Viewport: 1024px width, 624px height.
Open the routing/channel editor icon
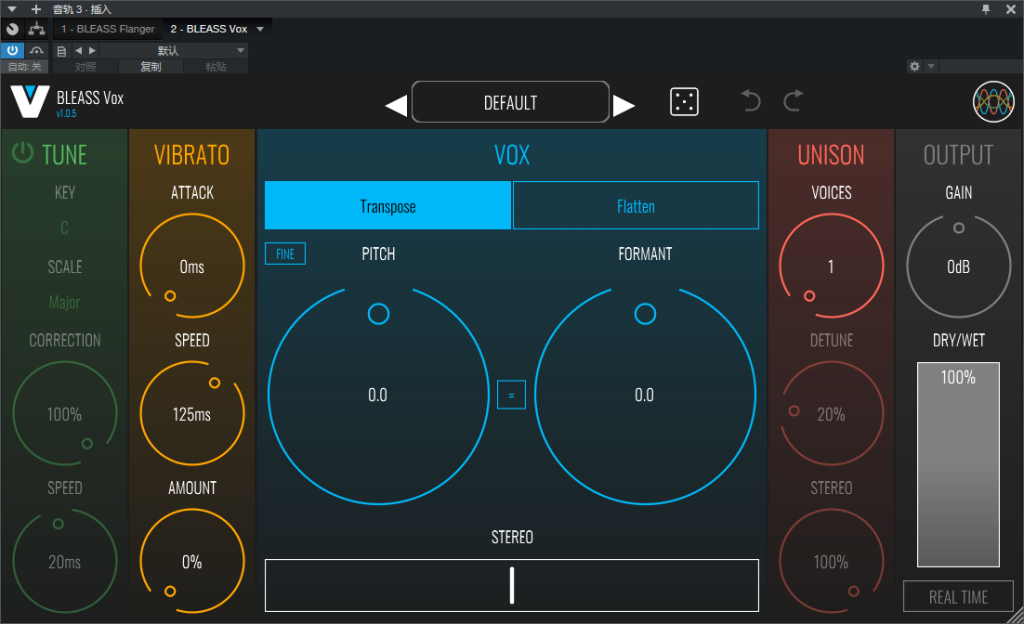point(37,29)
